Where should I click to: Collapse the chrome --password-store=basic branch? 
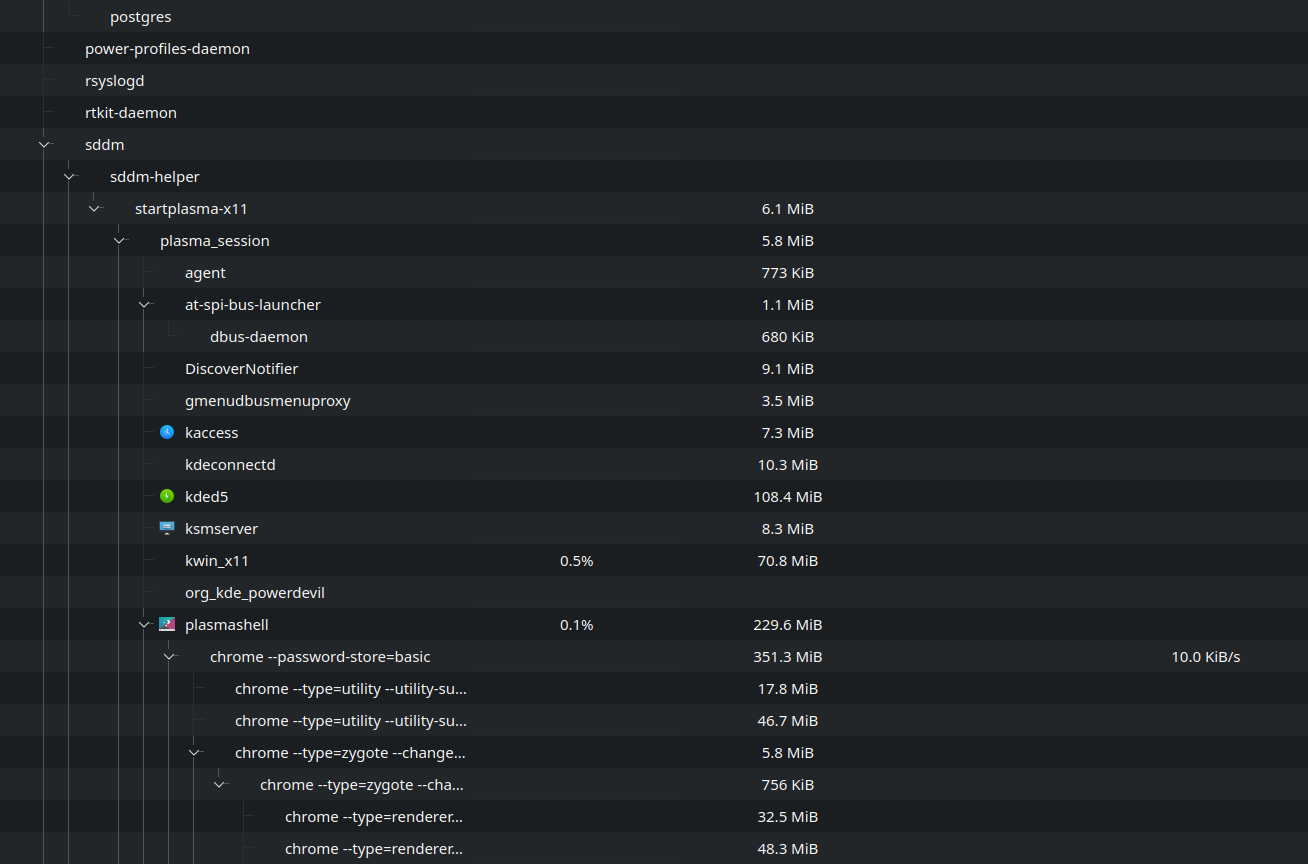click(x=169, y=656)
